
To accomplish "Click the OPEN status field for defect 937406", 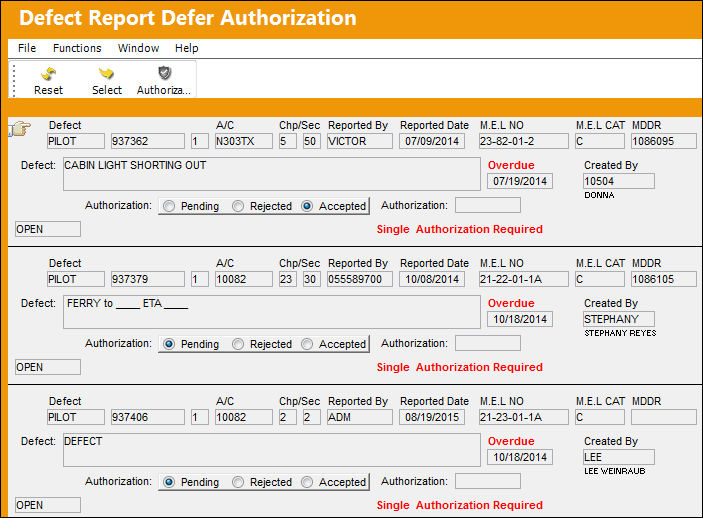I will [x=48, y=505].
